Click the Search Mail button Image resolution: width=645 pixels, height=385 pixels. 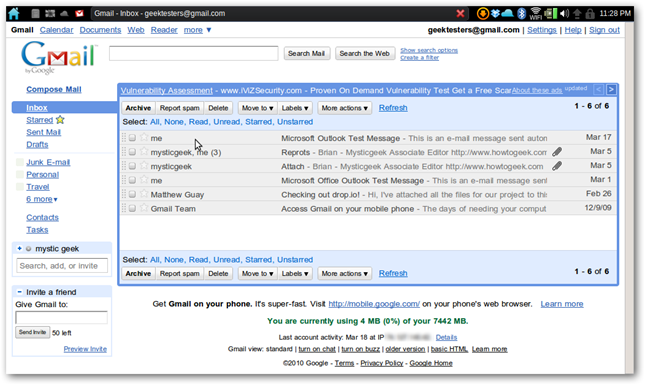point(306,53)
